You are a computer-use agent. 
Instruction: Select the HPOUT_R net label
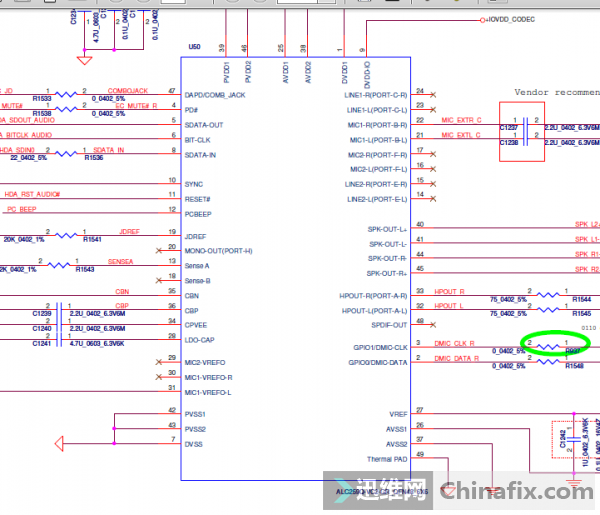pos(449,292)
